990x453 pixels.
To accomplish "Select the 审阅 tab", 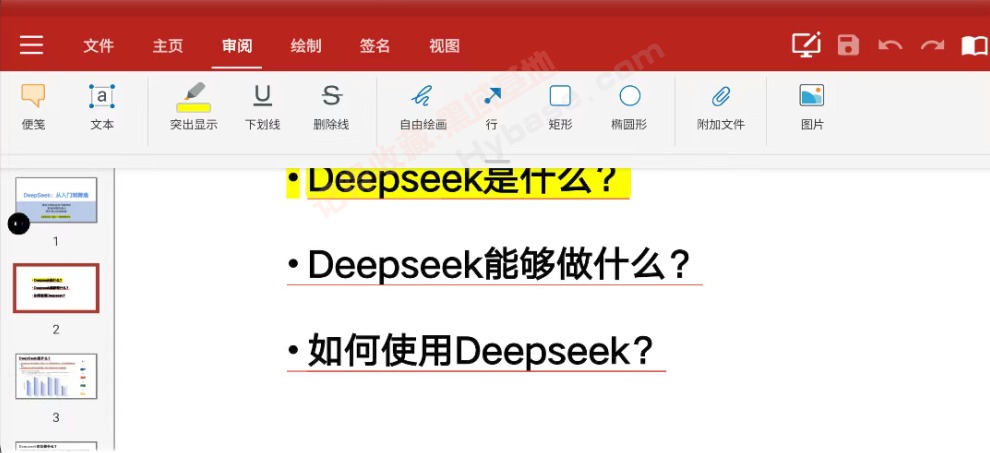I will pyautogui.click(x=237, y=45).
